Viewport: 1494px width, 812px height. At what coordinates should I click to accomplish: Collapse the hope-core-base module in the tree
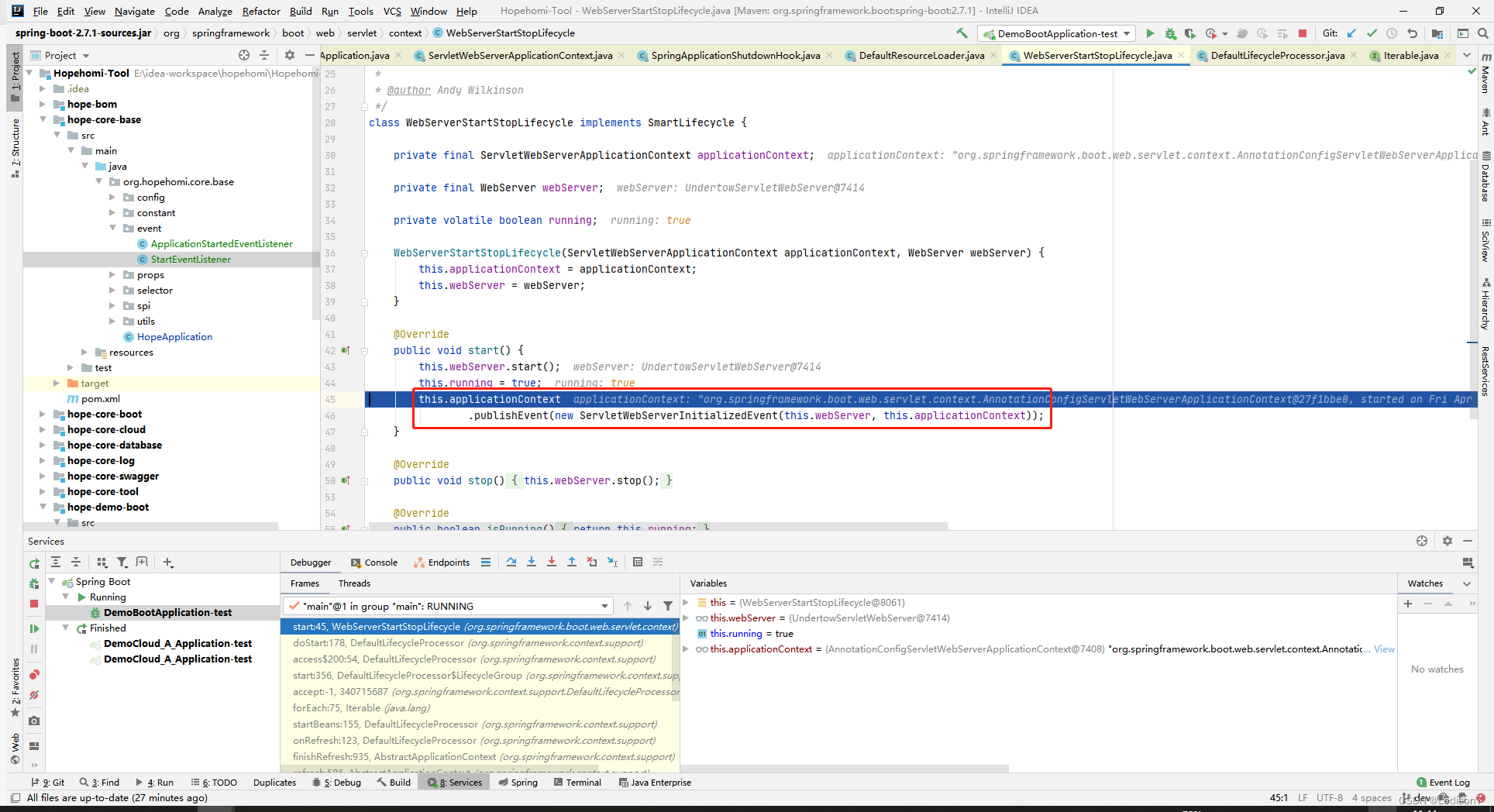click(x=43, y=119)
